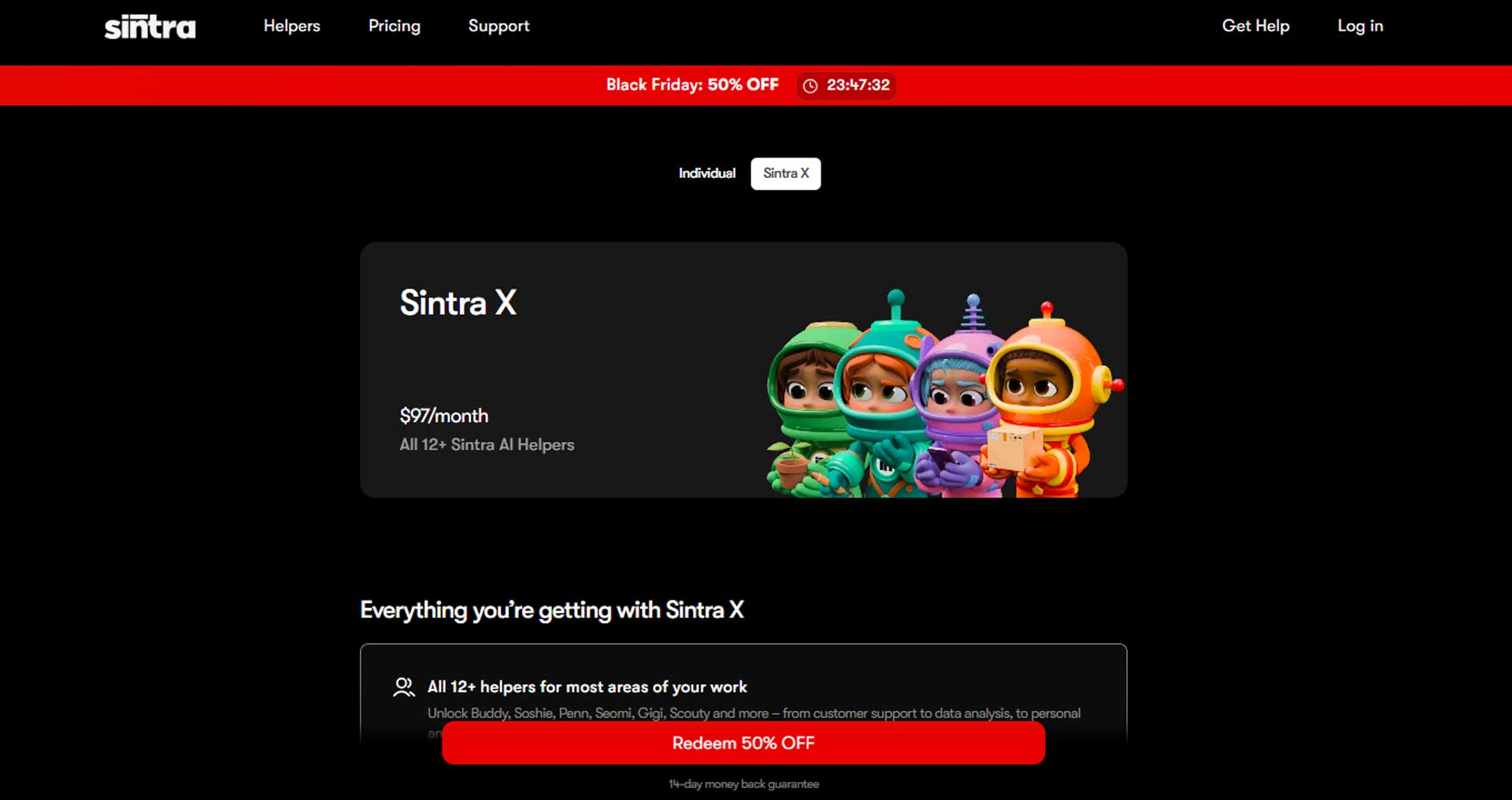Viewport: 1512px width, 800px height.
Task: Open the Pricing page
Action: point(394,26)
